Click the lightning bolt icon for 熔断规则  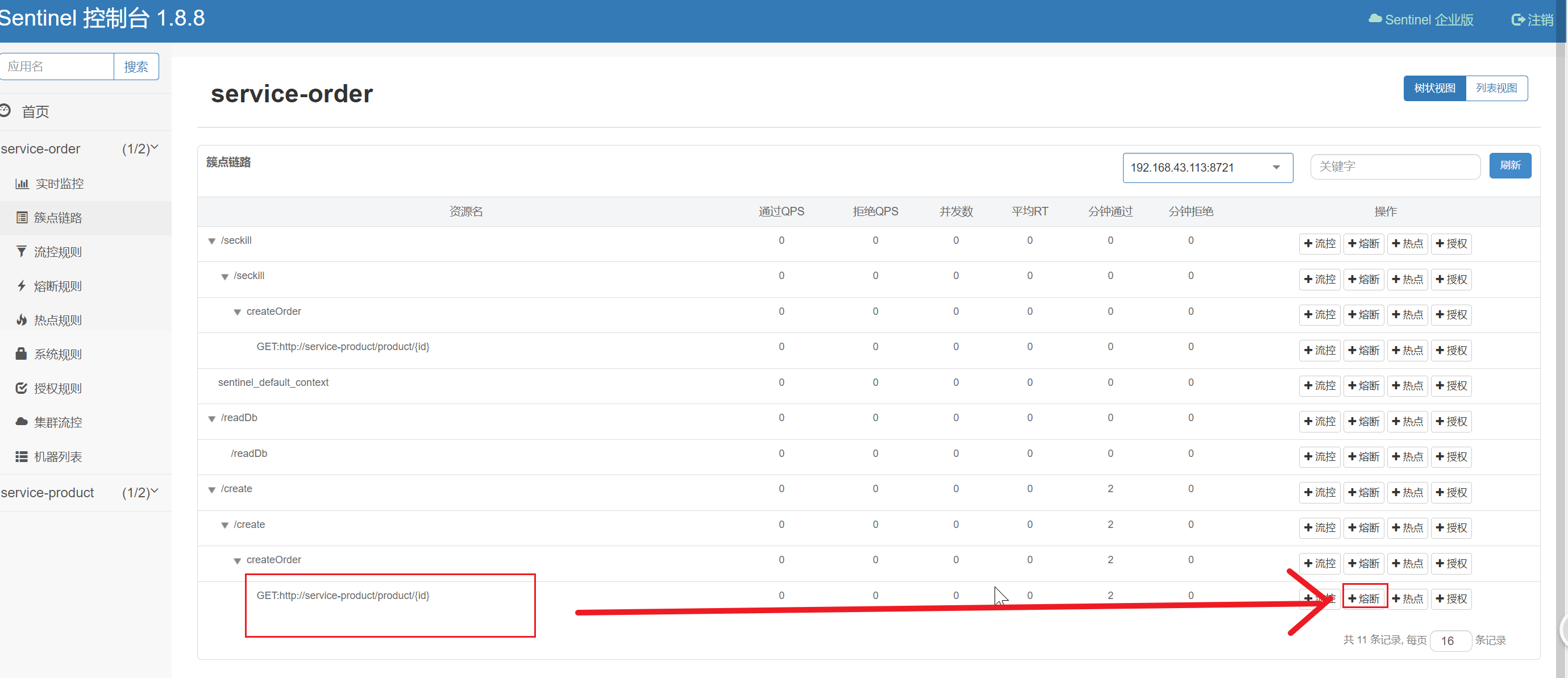tap(22, 285)
